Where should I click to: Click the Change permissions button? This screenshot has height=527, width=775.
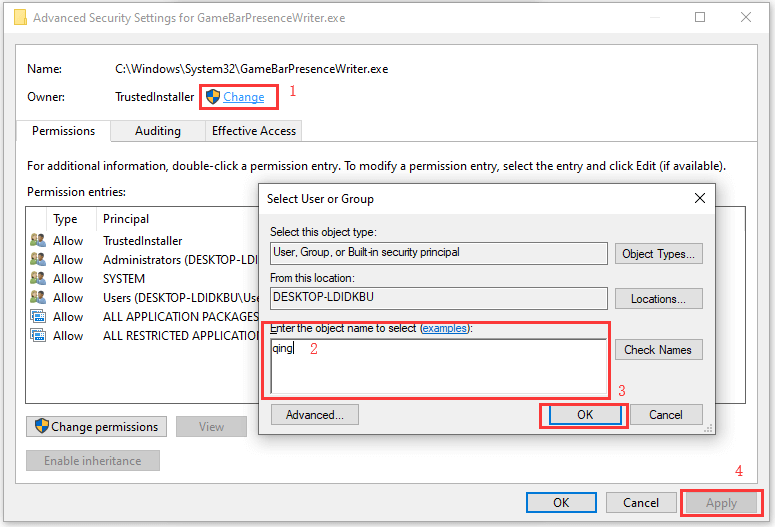(96, 427)
